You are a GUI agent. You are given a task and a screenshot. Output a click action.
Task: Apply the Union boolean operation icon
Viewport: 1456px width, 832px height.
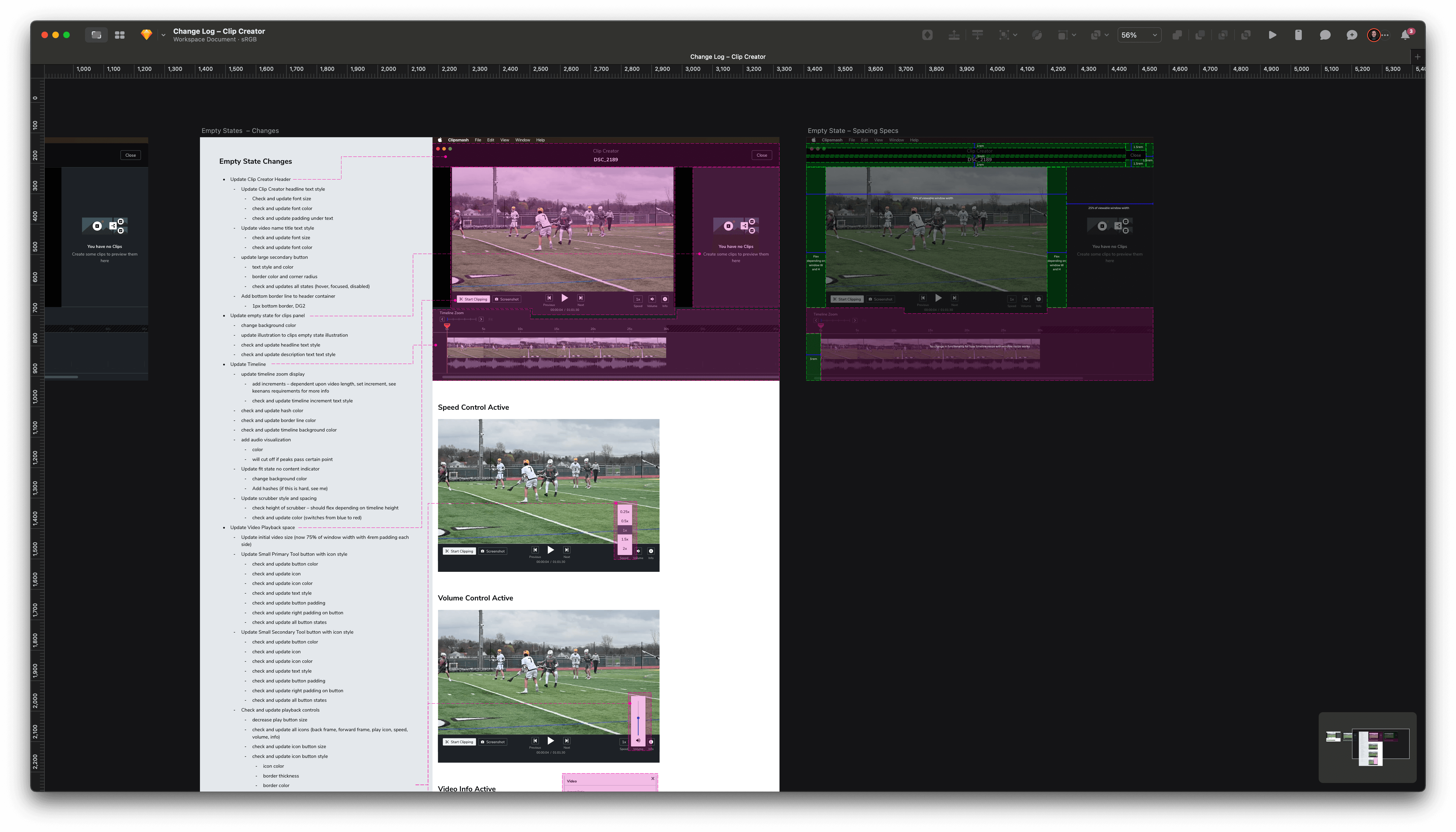pos(1177,35)
